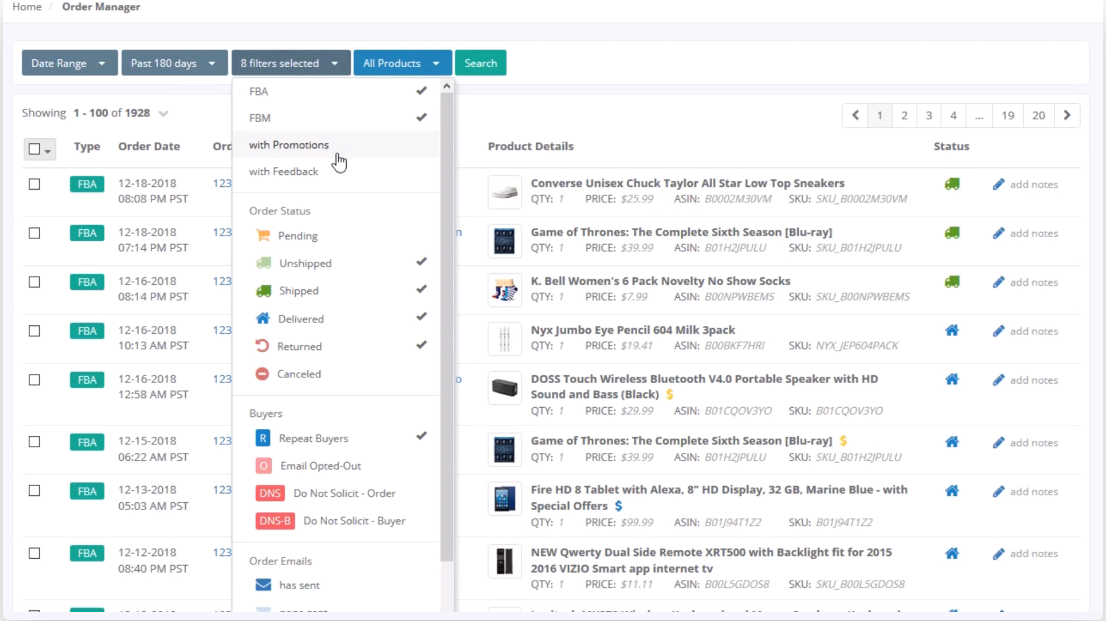This screenshot has width=1106, height=621.
Task: Click the Search button
Action: [480, 63]
